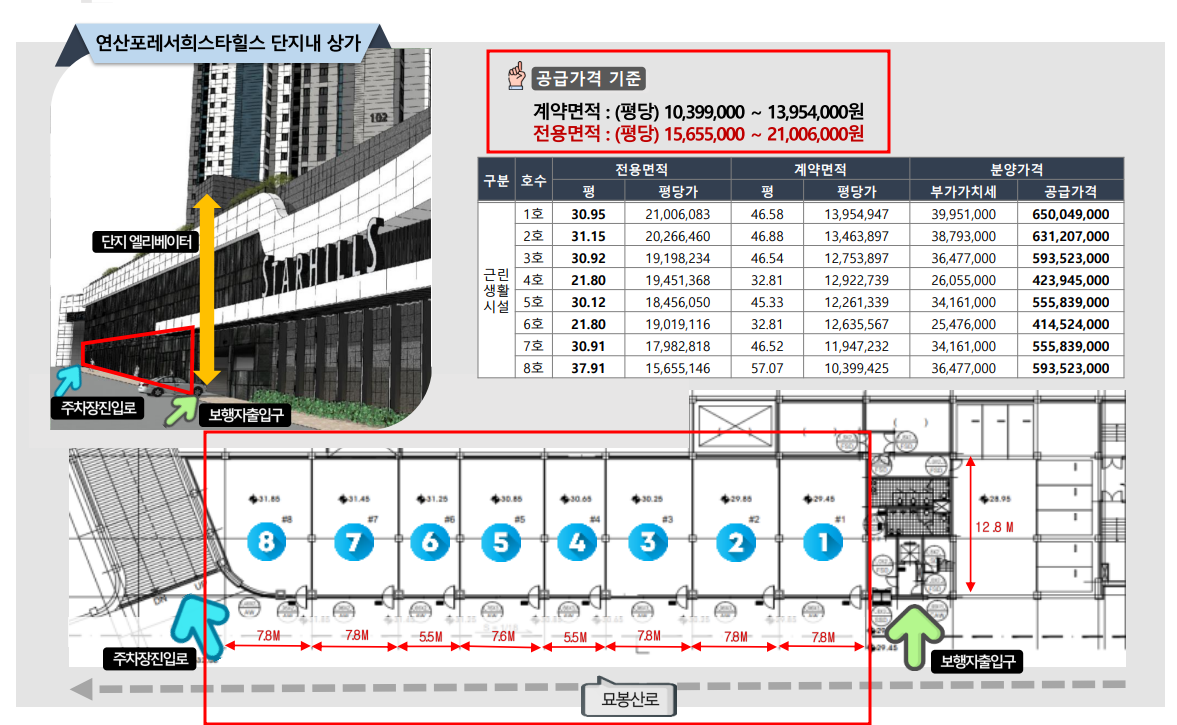1177x725 pixels.
Task: Click the 631,207,000 supply price cell
Action: tap(1070, 236)
